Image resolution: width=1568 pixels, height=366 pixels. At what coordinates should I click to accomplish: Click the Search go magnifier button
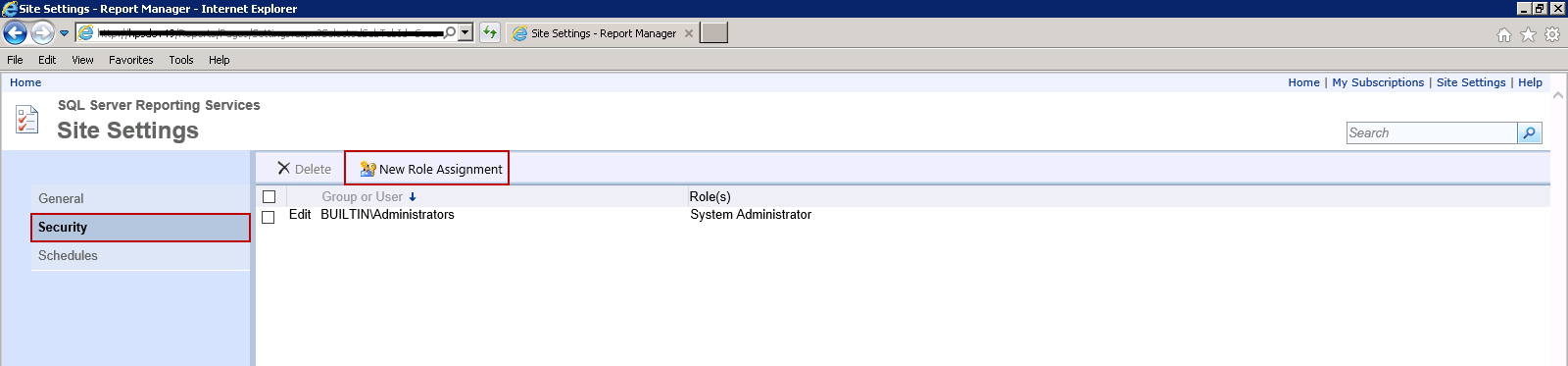[x=1529, y=133]
